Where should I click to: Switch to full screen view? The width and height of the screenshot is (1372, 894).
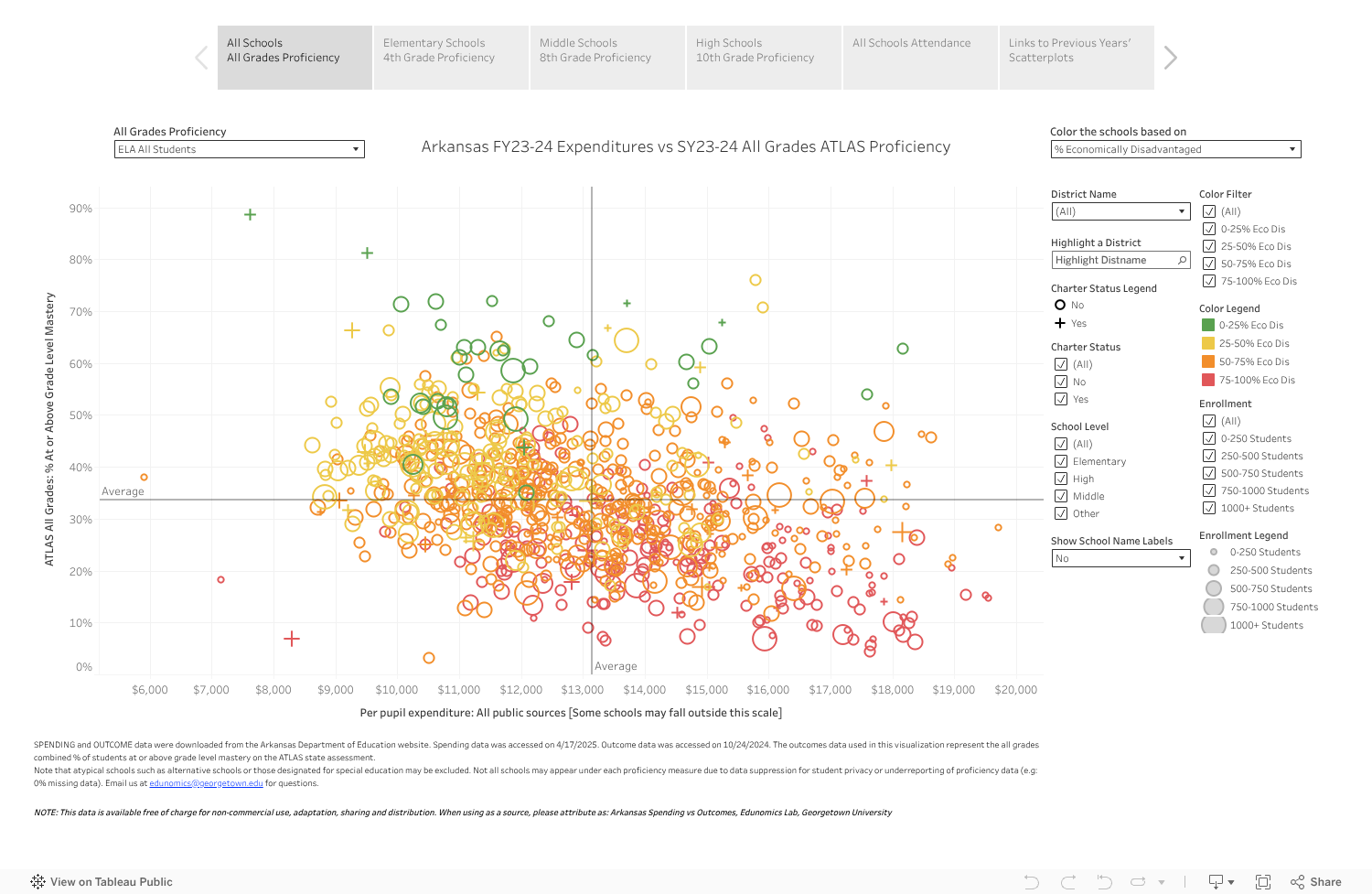tap(1263, 882)
